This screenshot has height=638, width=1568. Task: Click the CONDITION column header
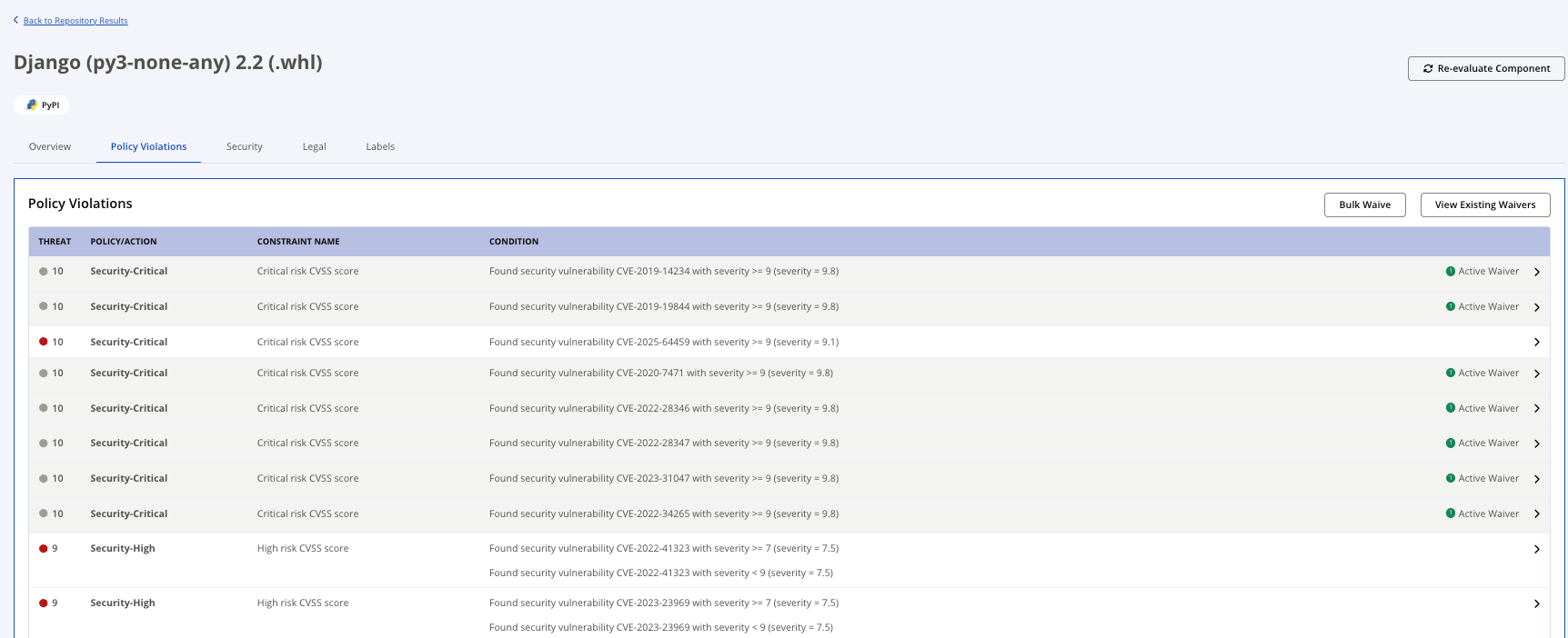(514, 242)
